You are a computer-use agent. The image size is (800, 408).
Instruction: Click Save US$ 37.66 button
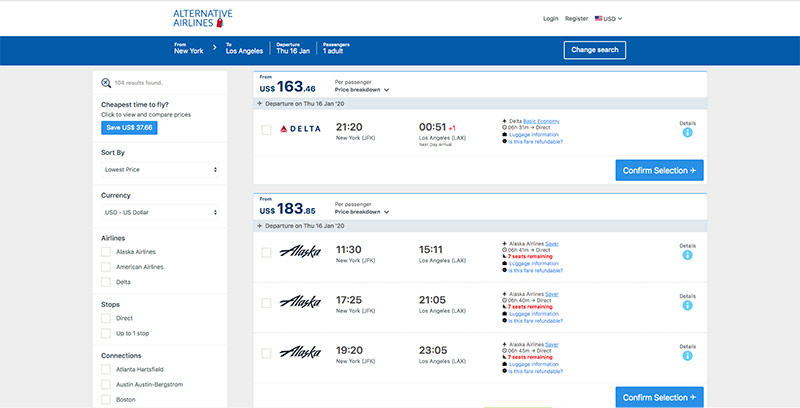click(x=129, y=128)
